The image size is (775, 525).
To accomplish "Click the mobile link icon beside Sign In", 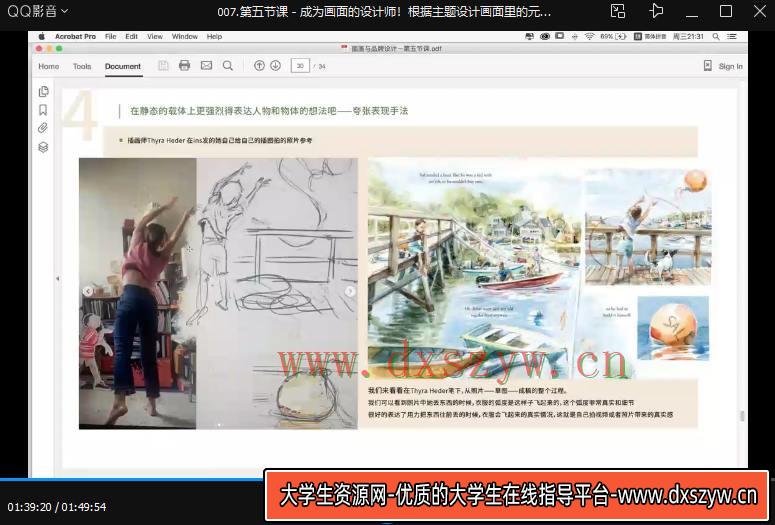I will [708, 66].
